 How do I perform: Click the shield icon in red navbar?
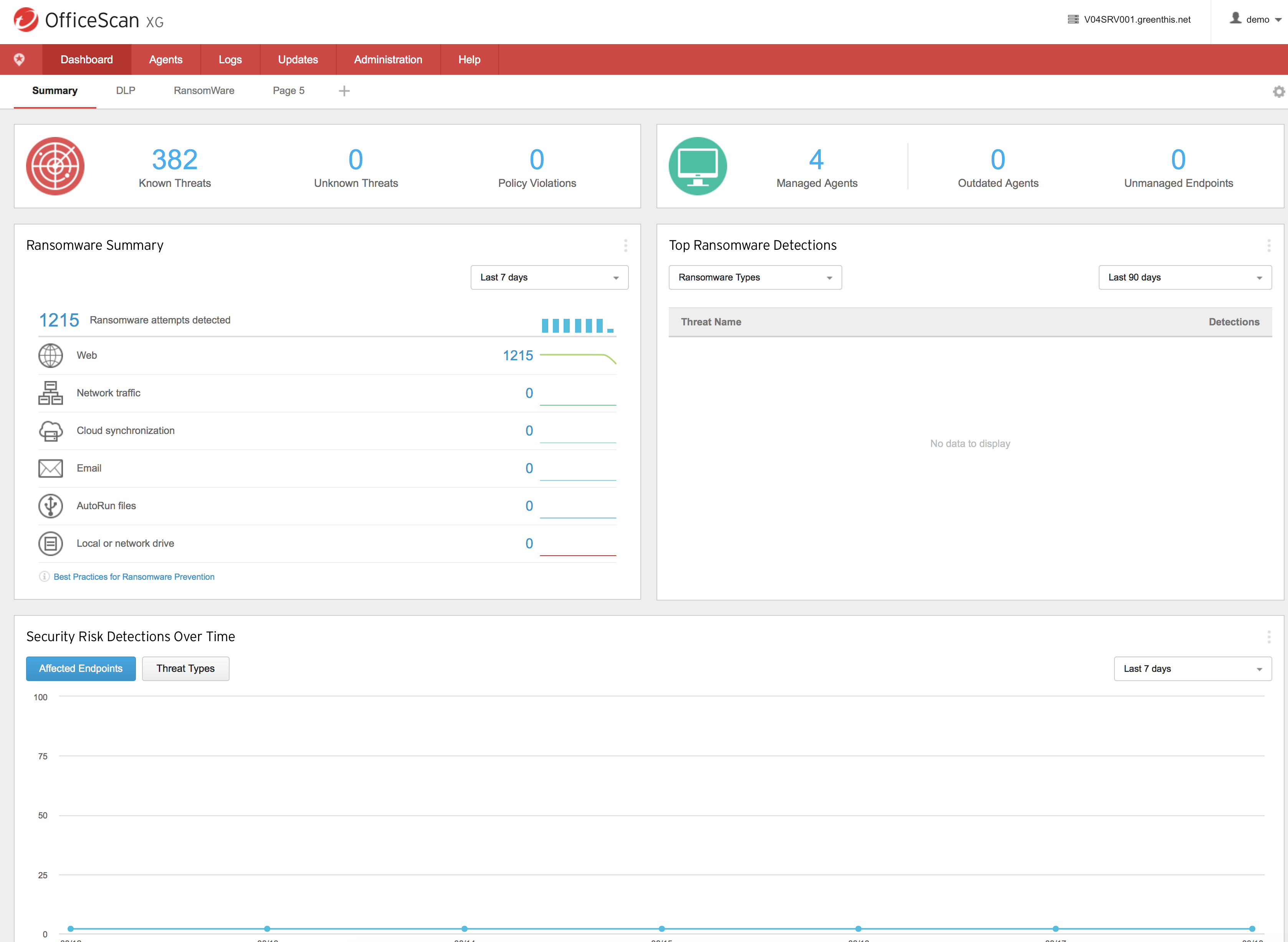[x=20, y=59]
